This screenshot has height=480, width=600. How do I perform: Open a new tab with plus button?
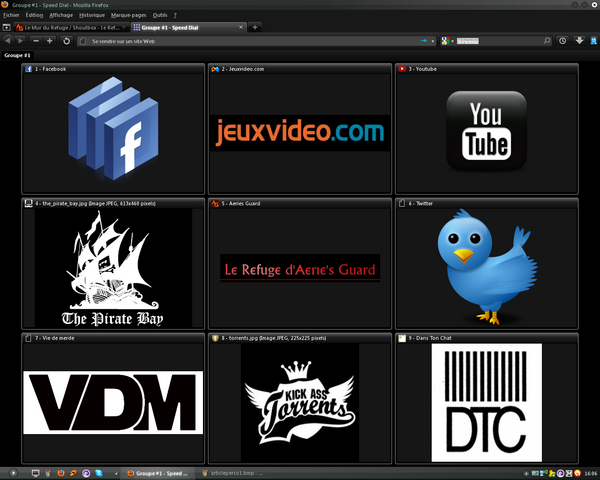tap(255, 27)
